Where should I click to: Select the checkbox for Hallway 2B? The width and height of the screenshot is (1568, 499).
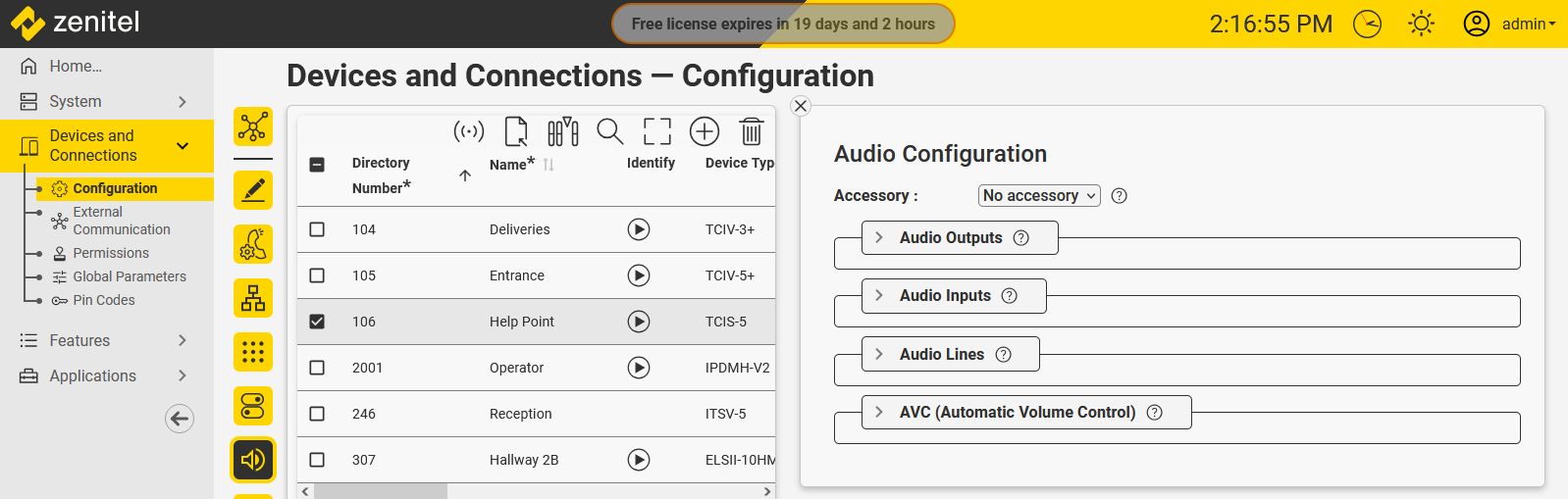(317, 460)
